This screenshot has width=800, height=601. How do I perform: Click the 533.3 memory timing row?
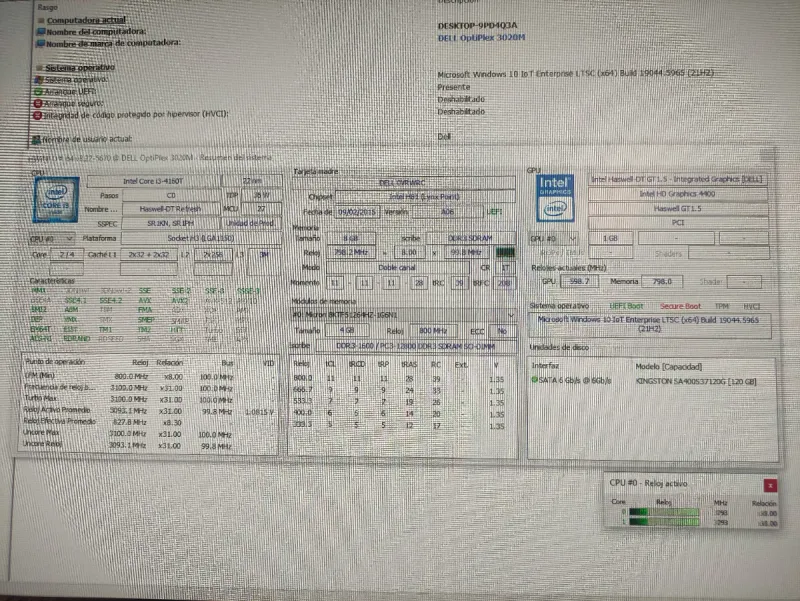coord(399,402)
